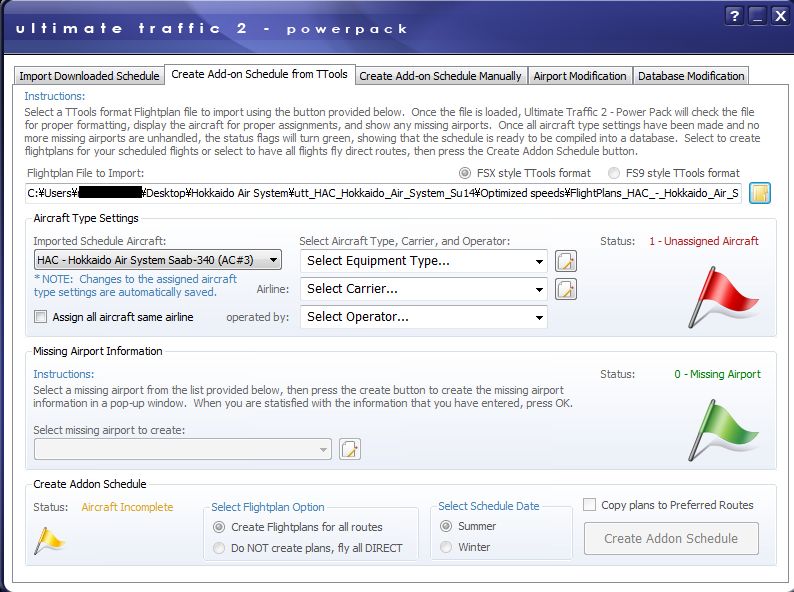Click the create missing airport edit icon
Image resolution: width=794 pixels, height=592 pixels.
pyautogui.click(x=350, y=449)
